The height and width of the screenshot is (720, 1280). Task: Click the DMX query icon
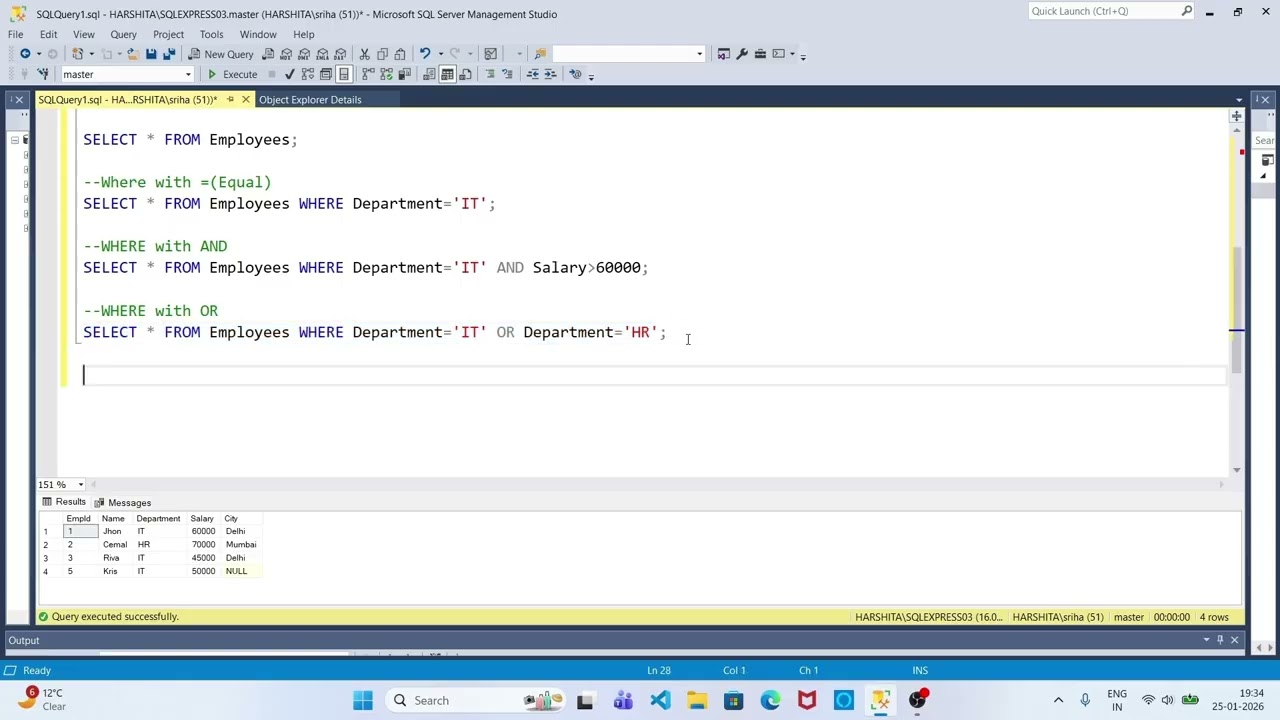coord(304,54)
